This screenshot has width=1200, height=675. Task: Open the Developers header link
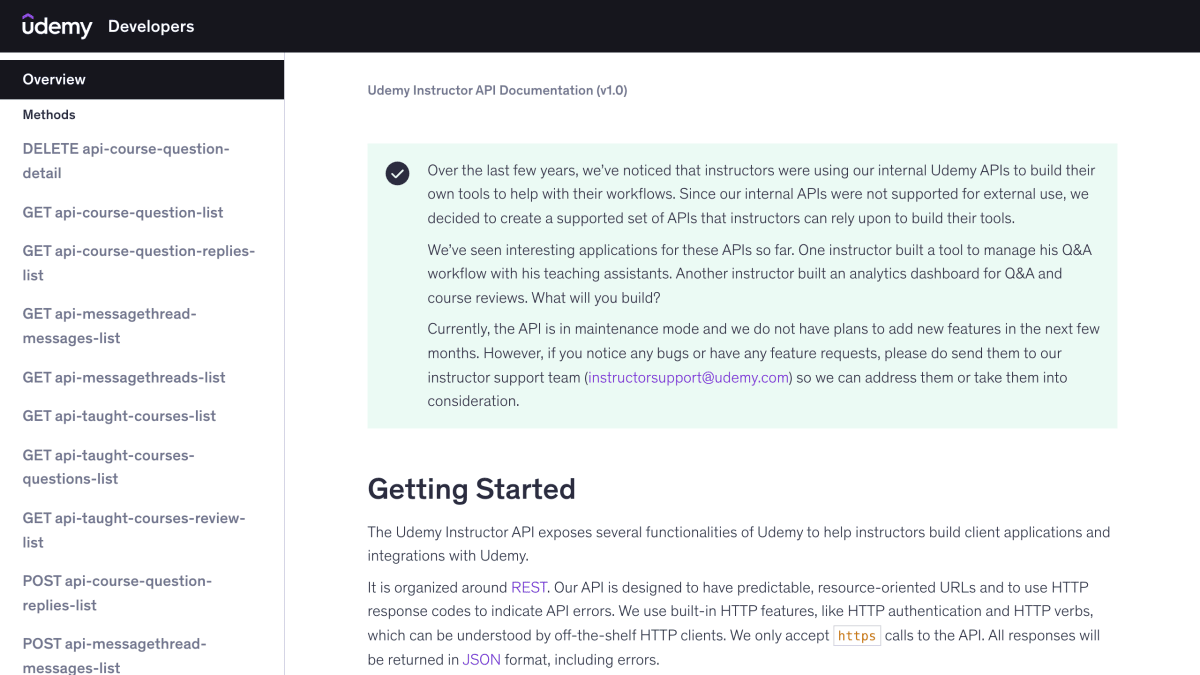point(151,26)
